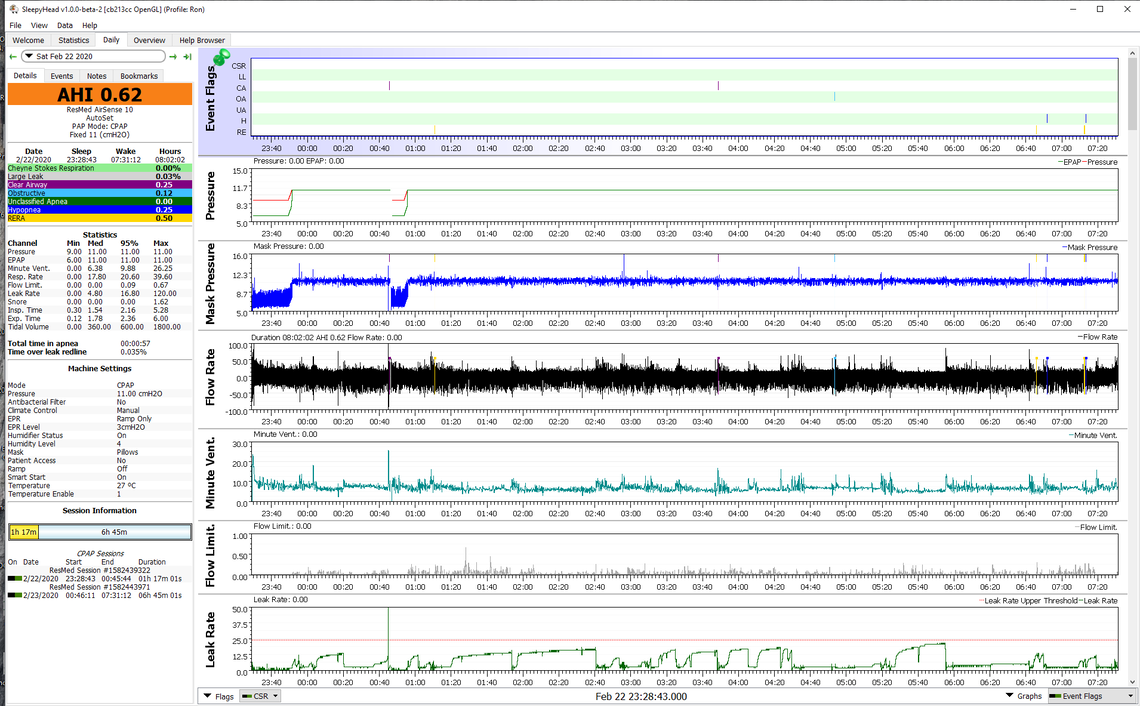Select the Daily tab
The width and height of the screenshot is (1140, 706).
[111, 40]
